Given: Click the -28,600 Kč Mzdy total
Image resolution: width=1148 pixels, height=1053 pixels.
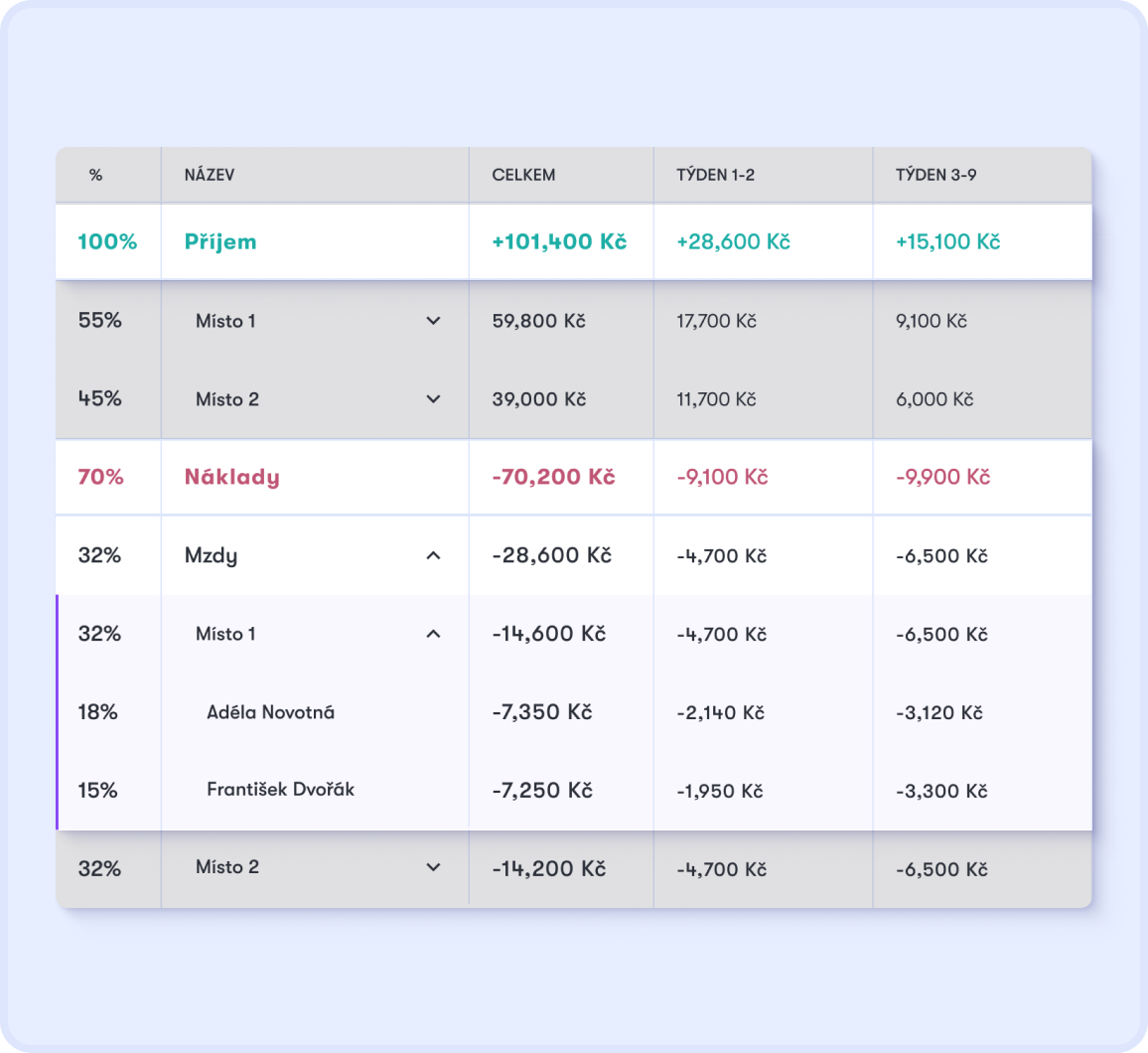Looking at the screenshot, I should pos(551,555).
